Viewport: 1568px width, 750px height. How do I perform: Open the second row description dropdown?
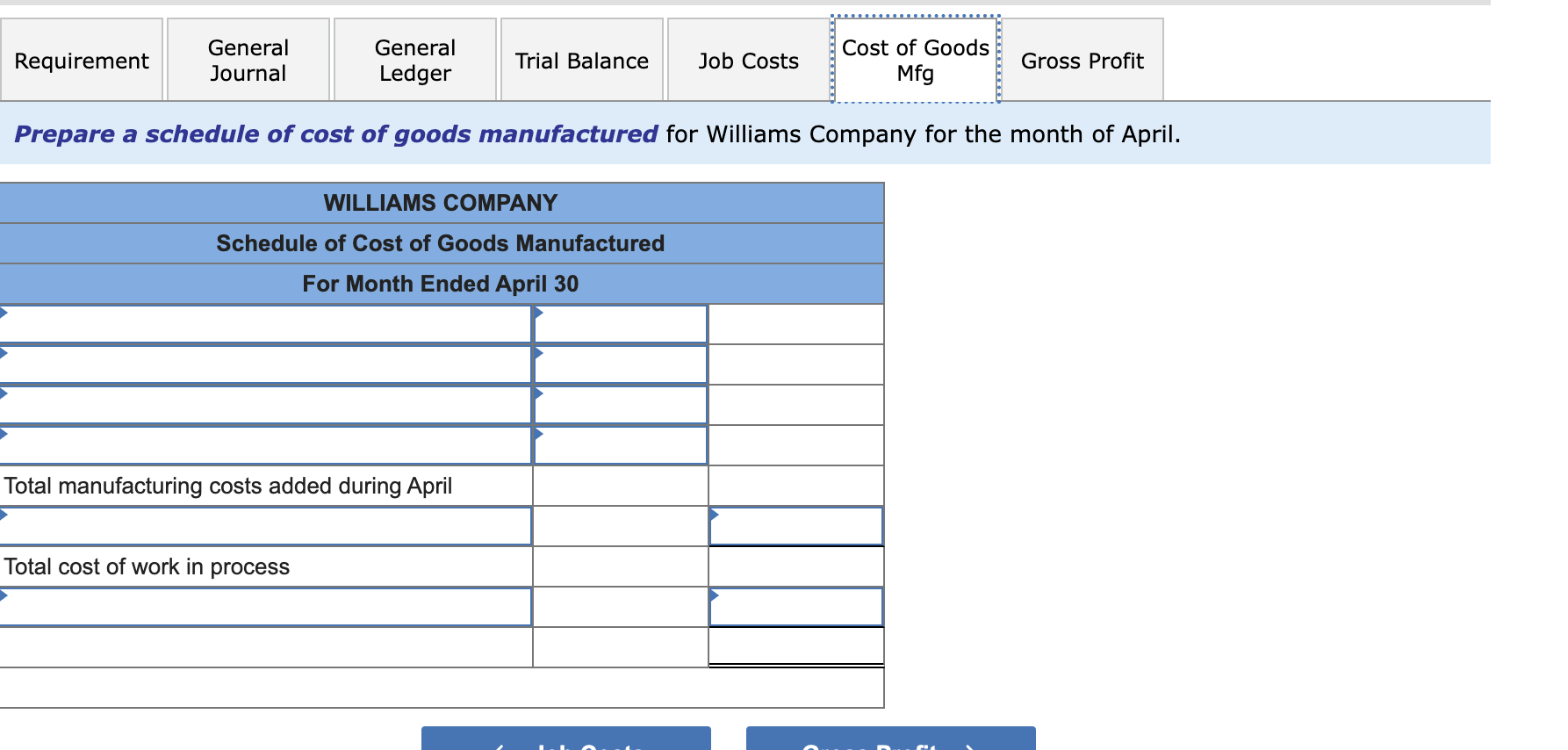(x=263, y=364)
